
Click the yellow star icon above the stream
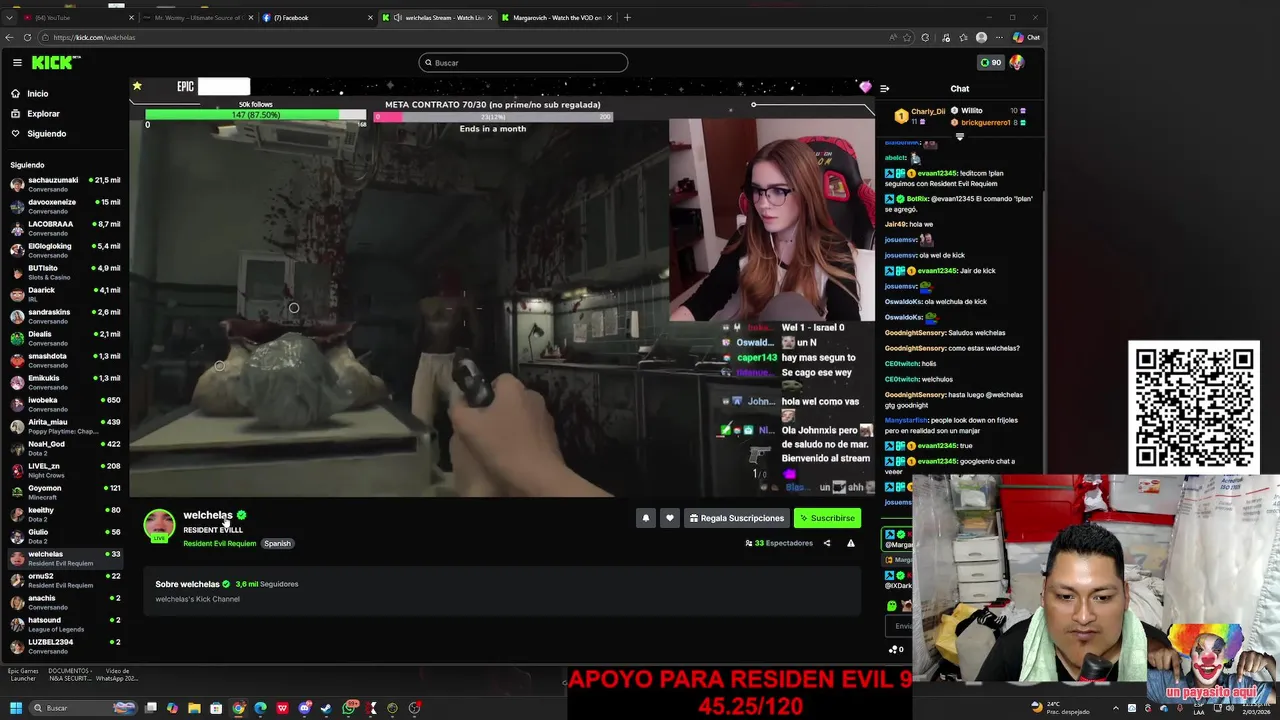pos(137,86)
